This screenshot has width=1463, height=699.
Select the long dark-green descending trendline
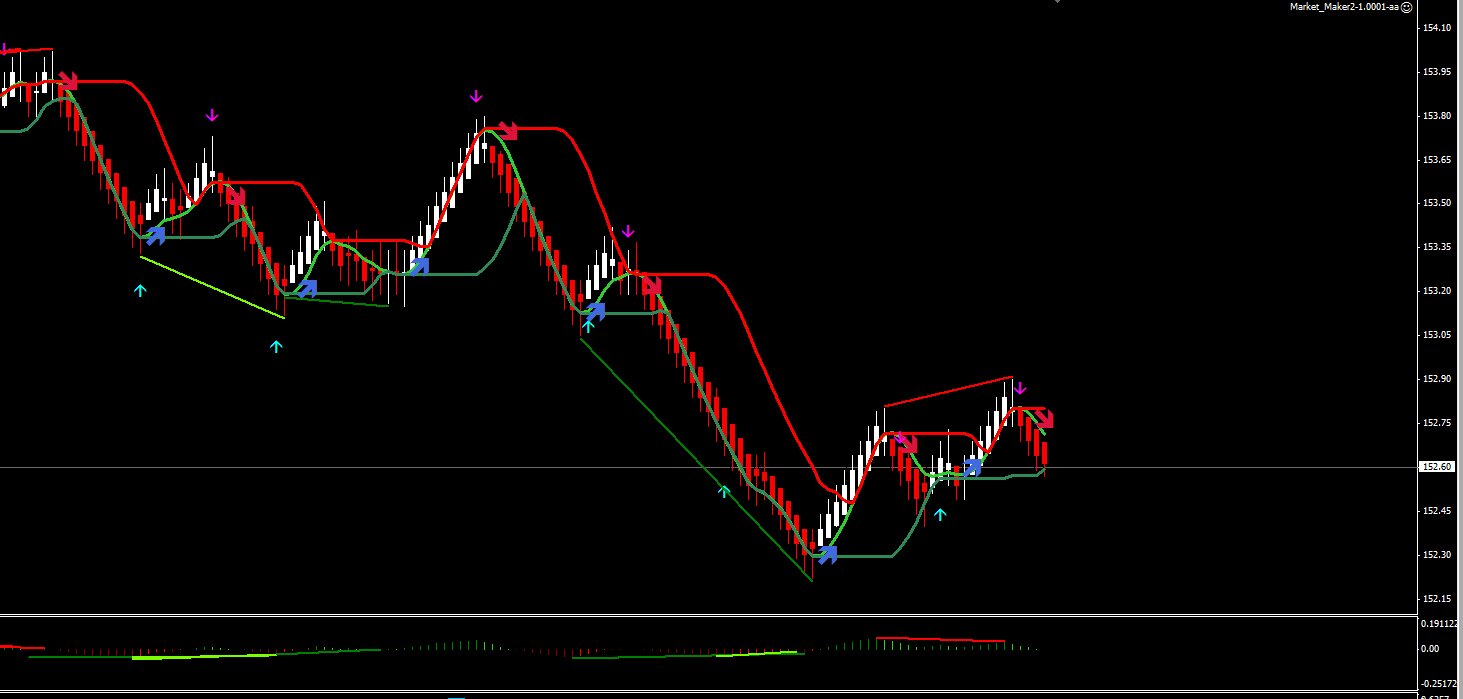[x=696, y=458]
